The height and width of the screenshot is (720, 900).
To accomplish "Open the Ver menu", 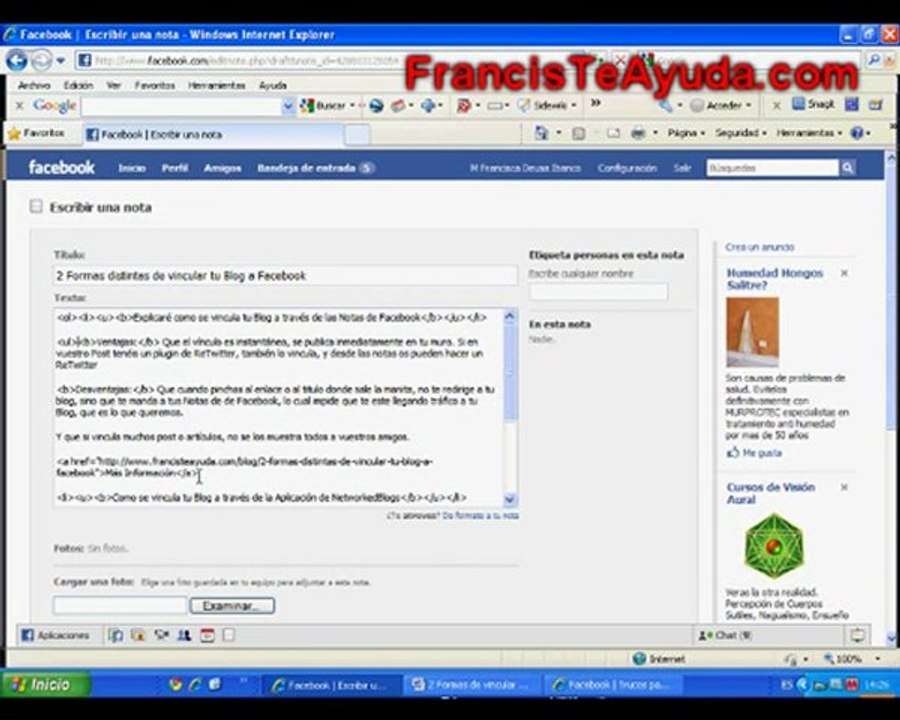I will (x=113, y=85).
